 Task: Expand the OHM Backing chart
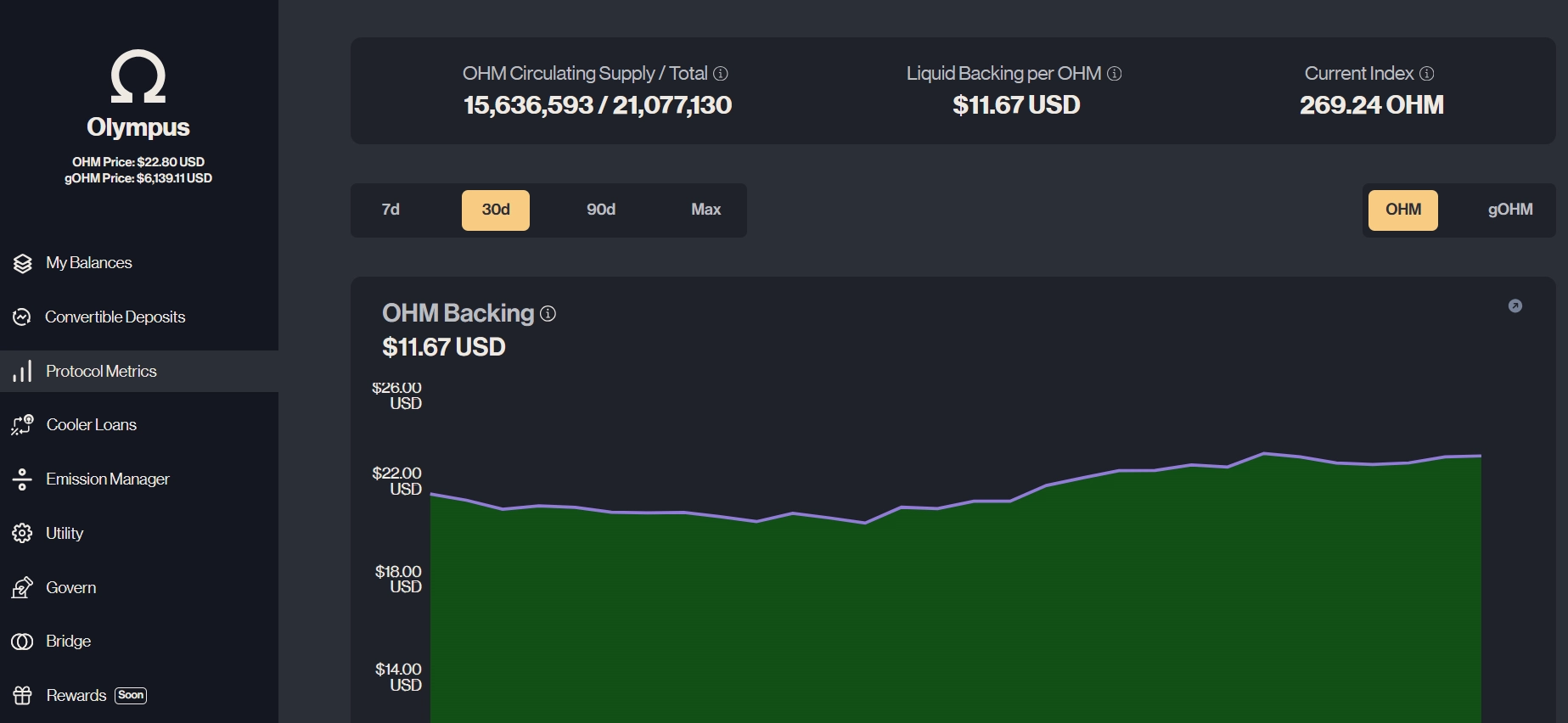pyautogui.click(x=1515, y=306)
